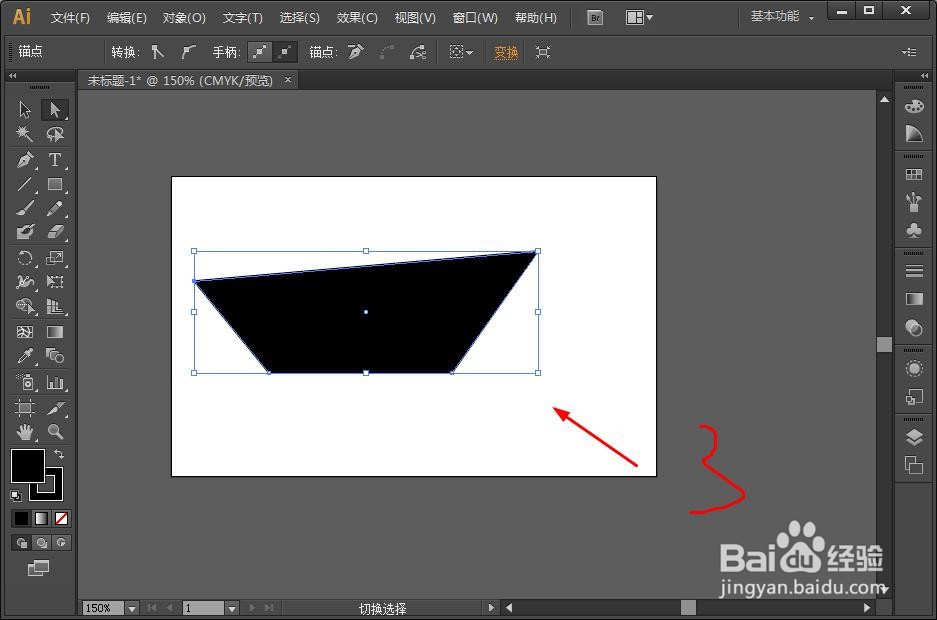Enable Draw Normal mode
This screenshot has width=937, height=620.
(22, 542)
